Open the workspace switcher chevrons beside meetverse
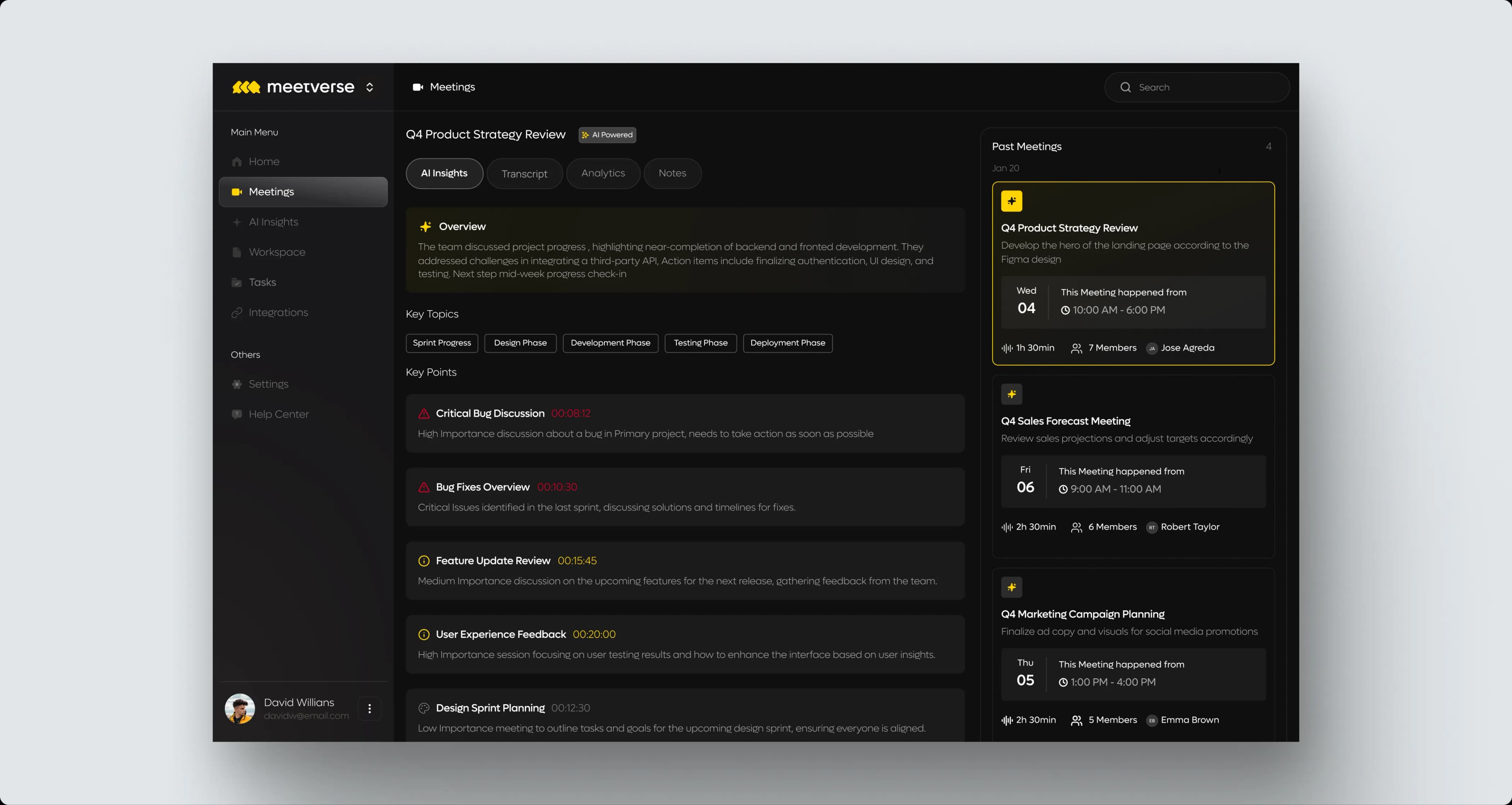 (369, 87)
